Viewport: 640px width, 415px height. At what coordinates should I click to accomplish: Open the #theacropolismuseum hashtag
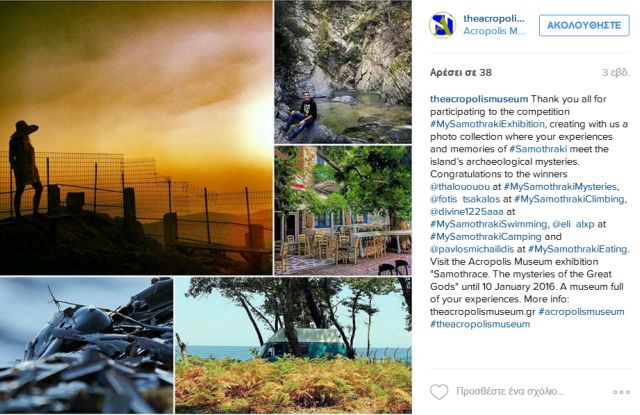[x=480, y=324]
